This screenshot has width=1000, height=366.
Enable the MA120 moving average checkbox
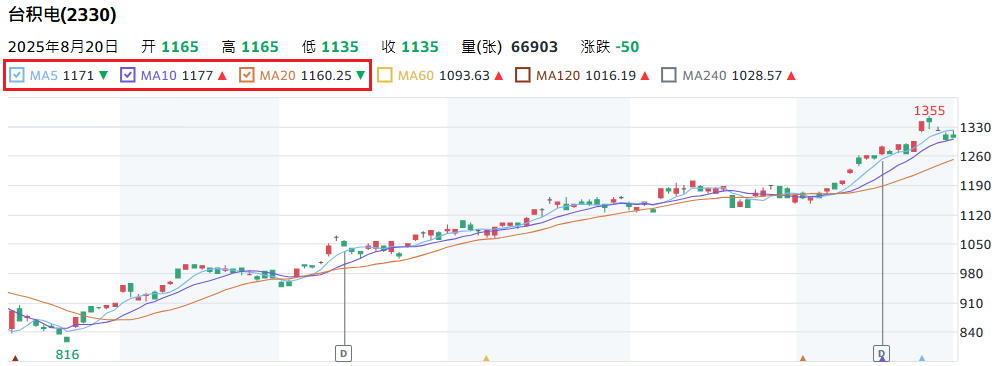click(523, 75)
